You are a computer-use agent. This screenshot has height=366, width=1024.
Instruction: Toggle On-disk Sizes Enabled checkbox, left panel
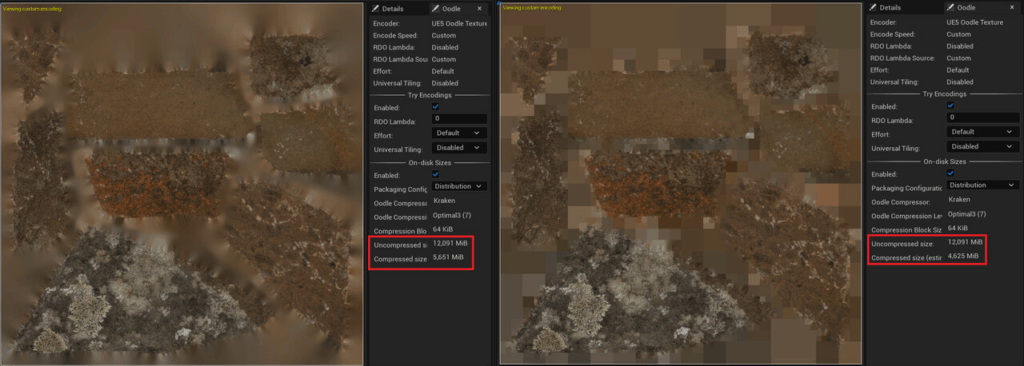pyautogui.click(x=436, y=175)
